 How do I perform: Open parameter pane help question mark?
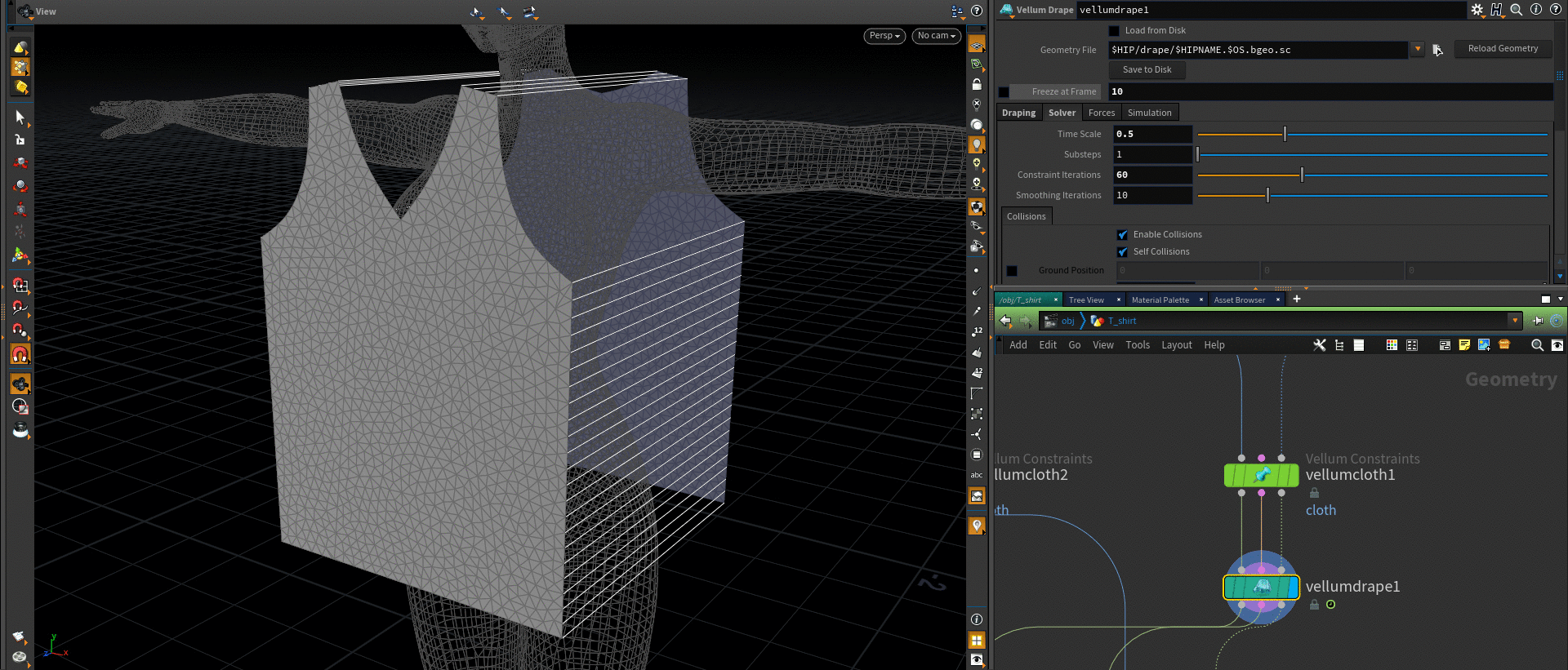pos(1555,10)
